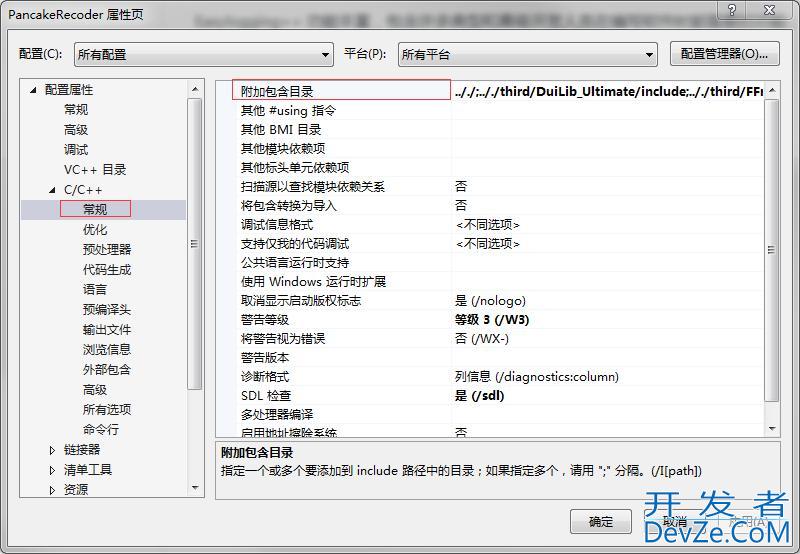Click the property grid vertical scrollbar thumb
Screen dimensions: 800x554
click(772, 249)
